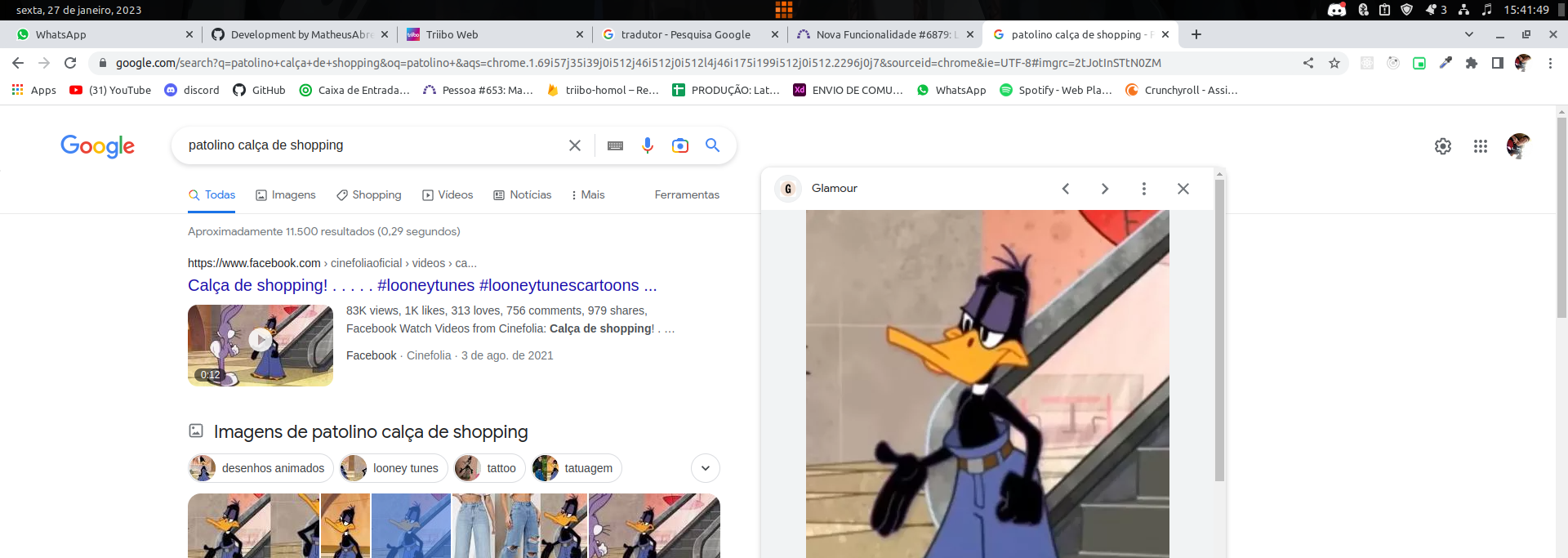Open the Crunchyroll bookmark
Screen dimensions: 1568x558
pos(1181,90)
